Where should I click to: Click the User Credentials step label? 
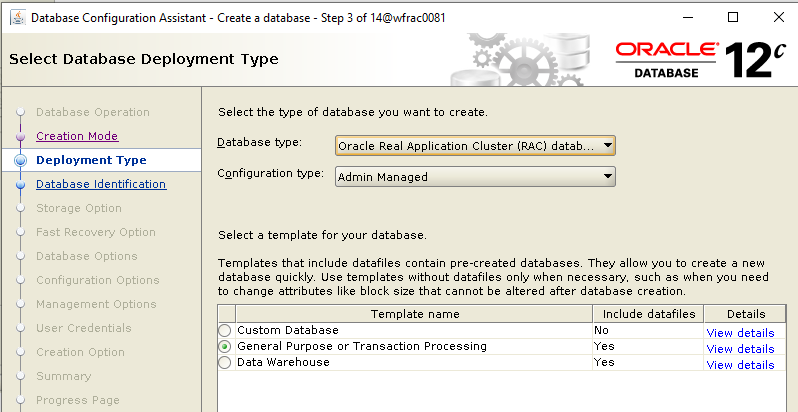pos(84,328)
